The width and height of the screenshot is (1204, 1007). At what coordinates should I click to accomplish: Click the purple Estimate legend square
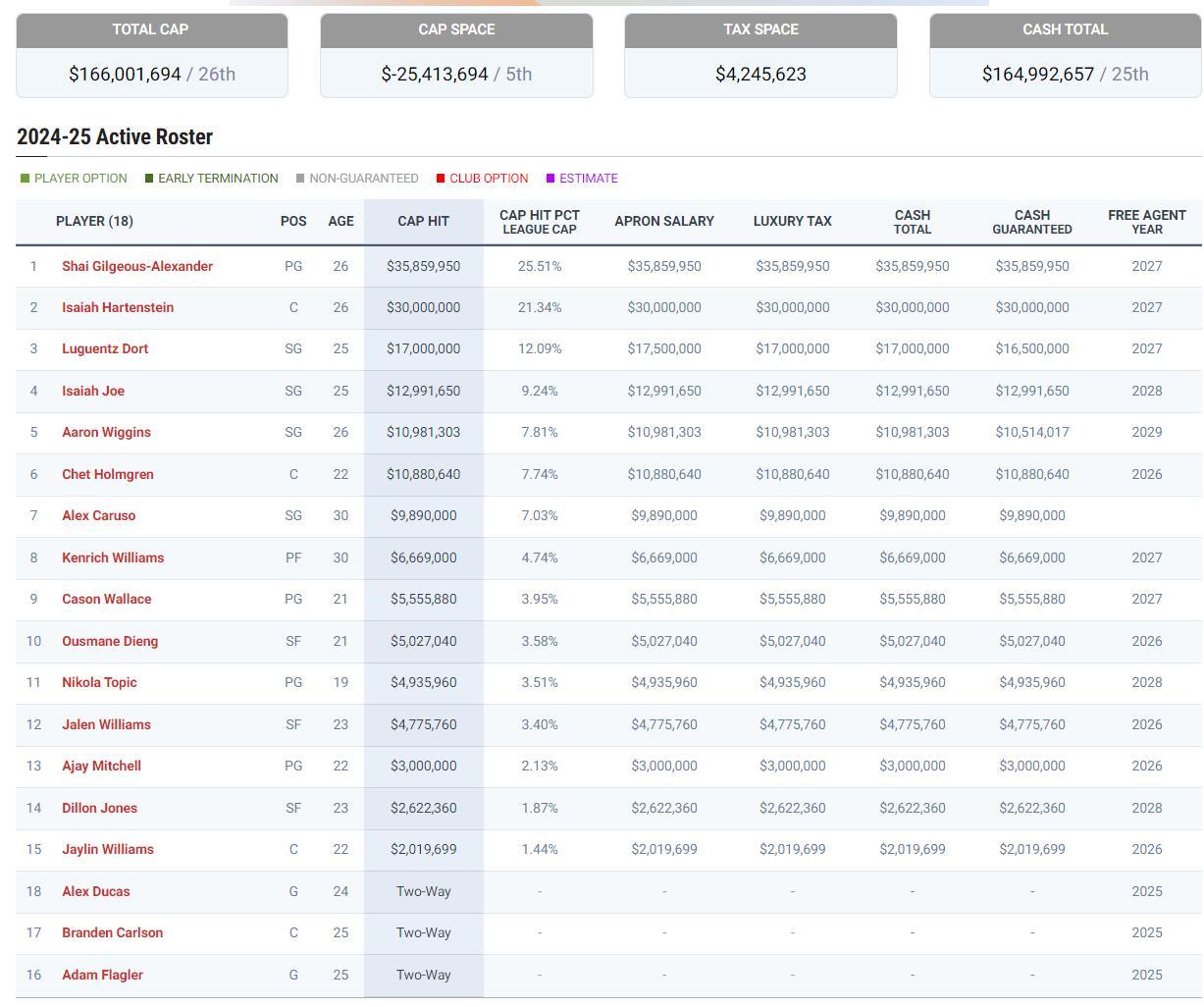[x=550, y=179]
